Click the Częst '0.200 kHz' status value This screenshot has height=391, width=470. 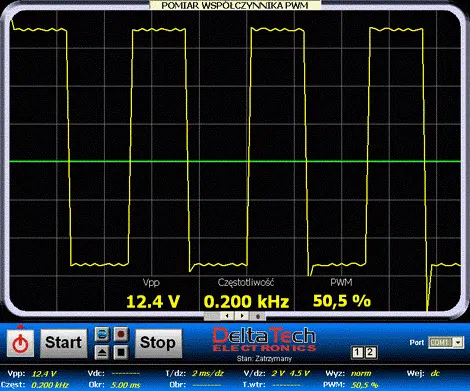[50, 385]
